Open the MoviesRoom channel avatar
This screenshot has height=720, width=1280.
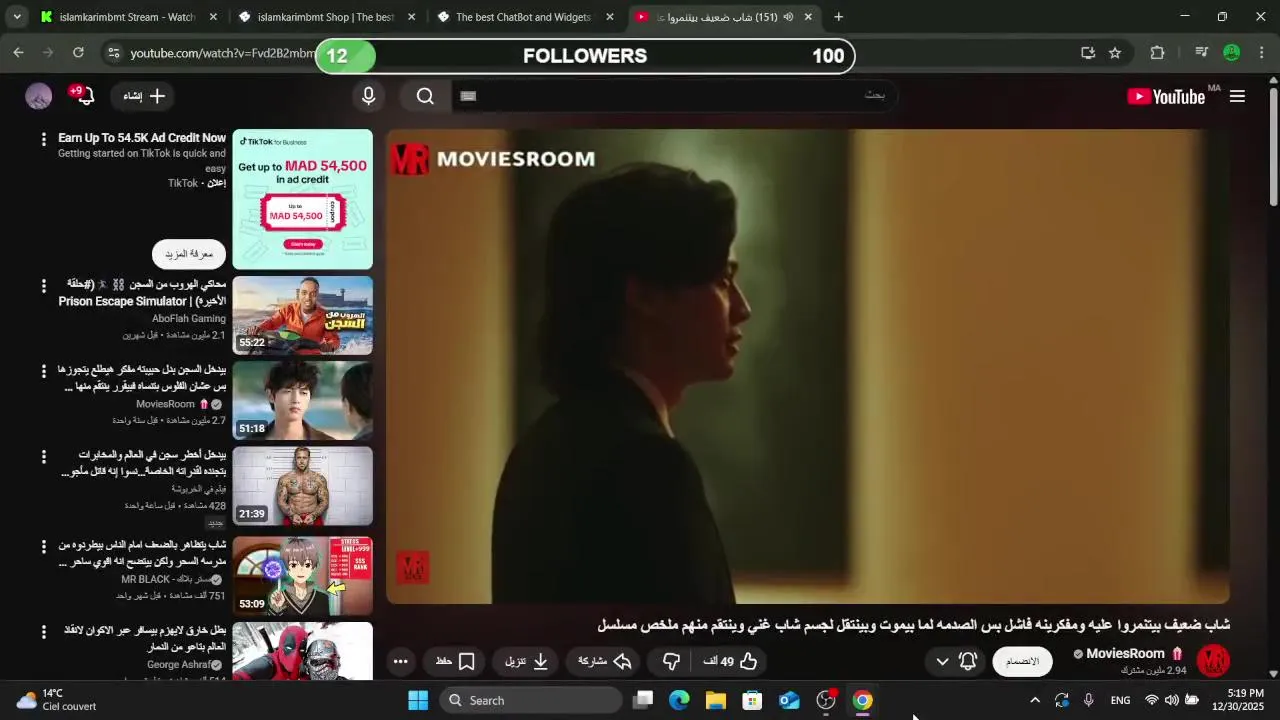point(1213,661)
